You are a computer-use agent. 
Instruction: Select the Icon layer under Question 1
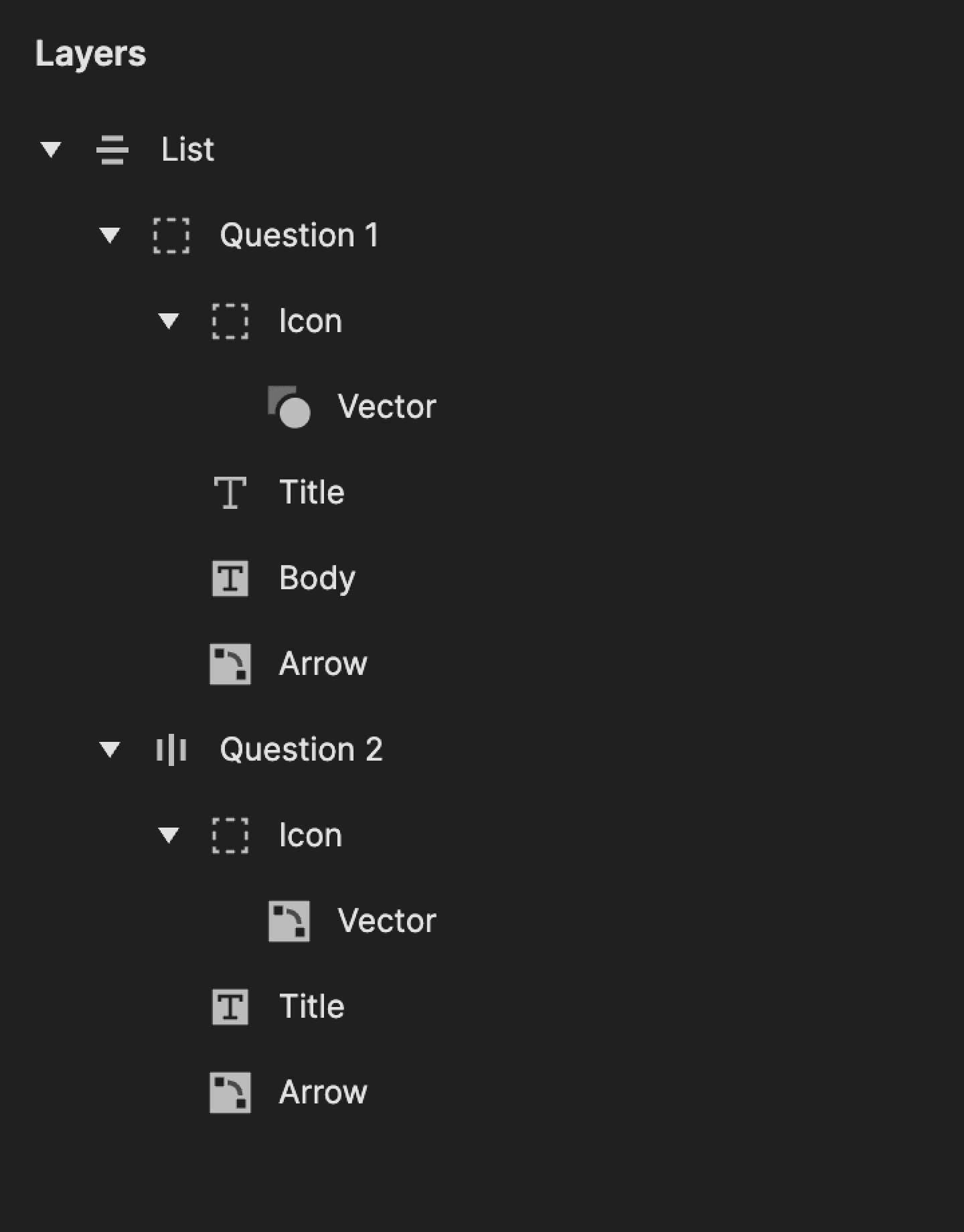click(310, 321)
